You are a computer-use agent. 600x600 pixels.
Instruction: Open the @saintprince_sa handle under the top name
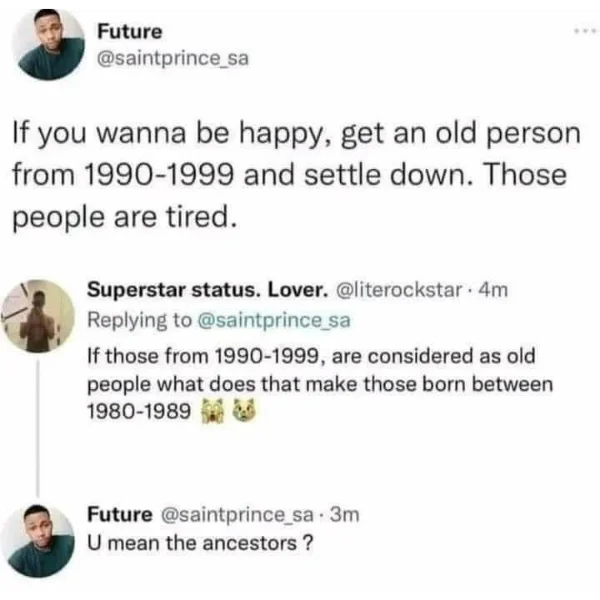(x=173, y=58)
